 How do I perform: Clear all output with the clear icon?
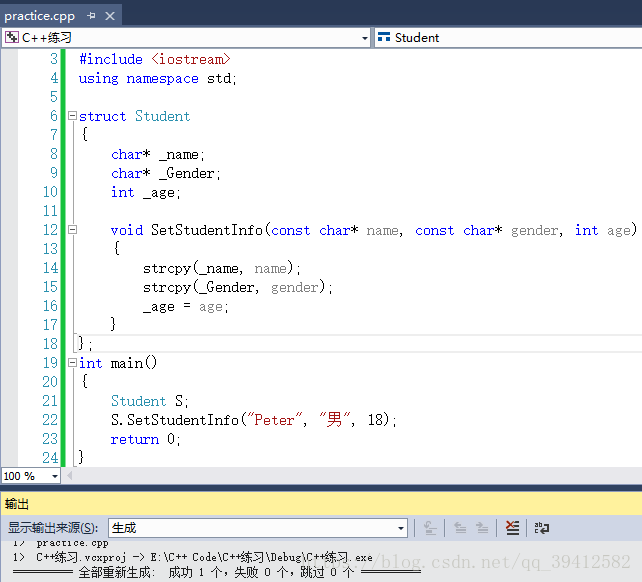(512, 528)
